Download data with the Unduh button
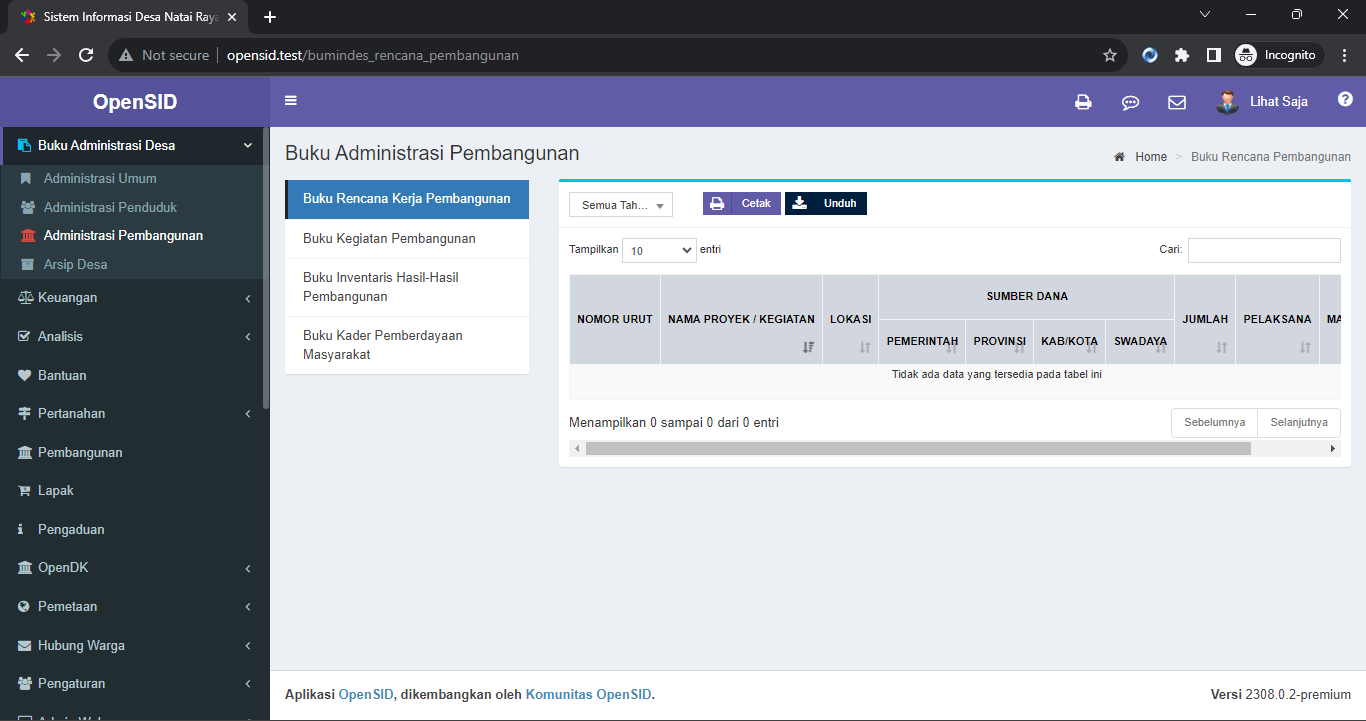Image resolution: width=1366 pixels, height=721 pixels. [x=825, y=203]
